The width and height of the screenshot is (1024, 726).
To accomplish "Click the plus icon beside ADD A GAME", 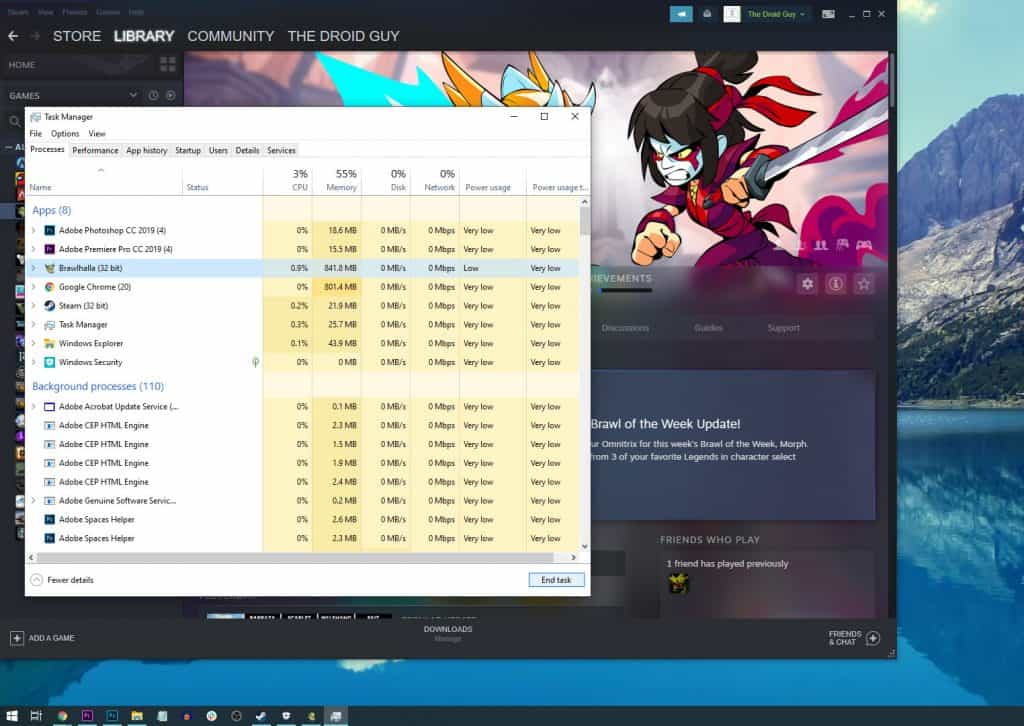I will pos(17,638).
